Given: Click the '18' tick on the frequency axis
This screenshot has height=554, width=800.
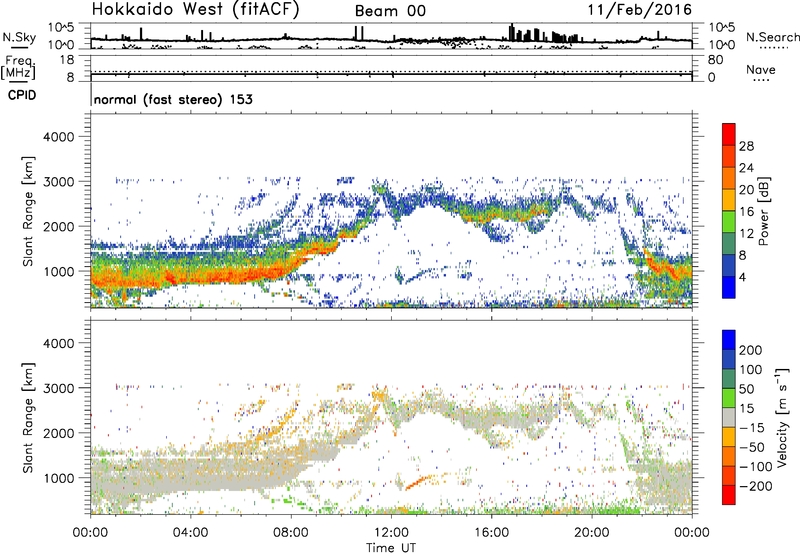Looking at the screenshot, I should coord(67,60).
